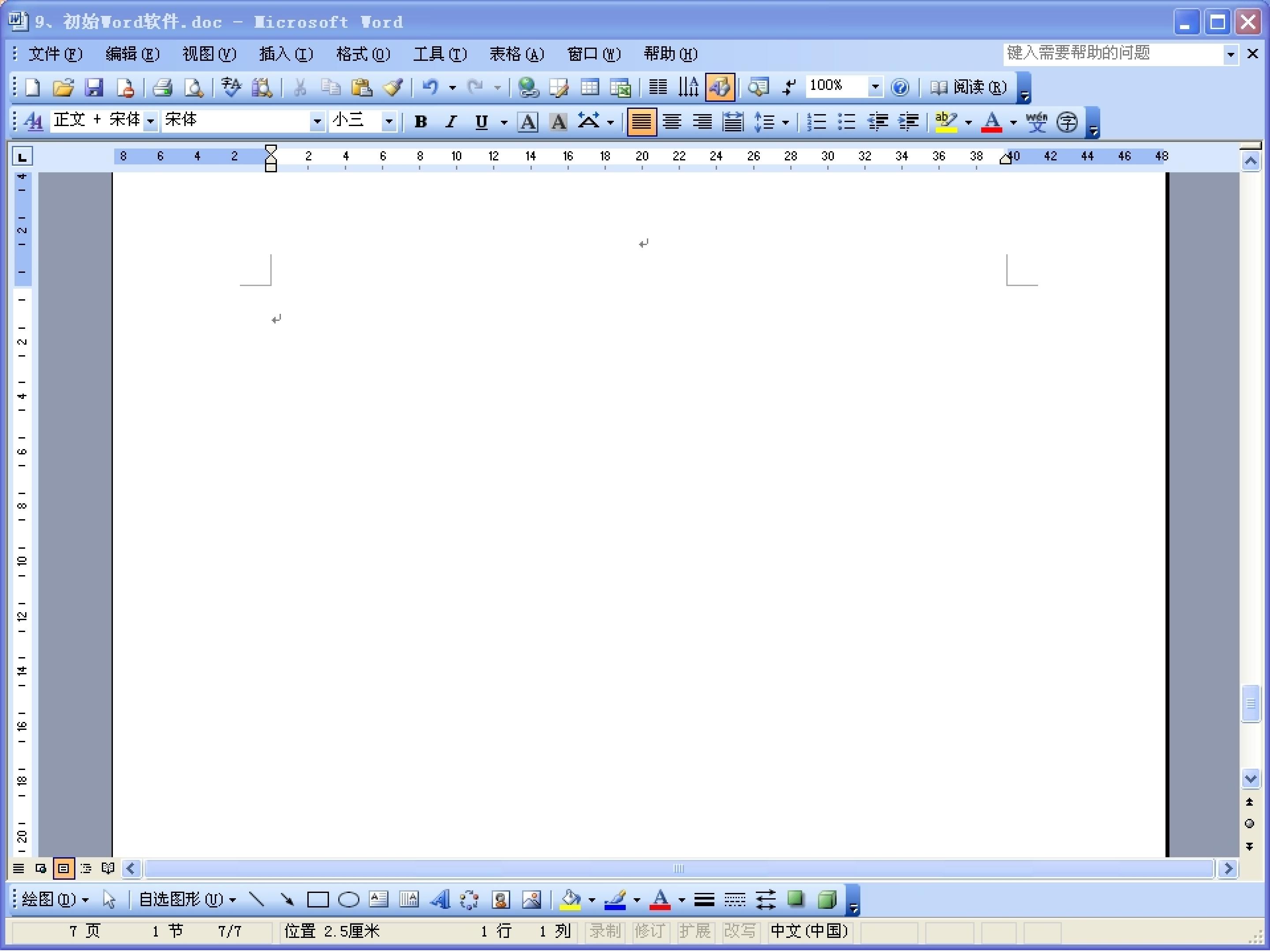Viewport: 1270px width, 952px height.
Task: Toggle Bold formatting
Action: (421, 122)
